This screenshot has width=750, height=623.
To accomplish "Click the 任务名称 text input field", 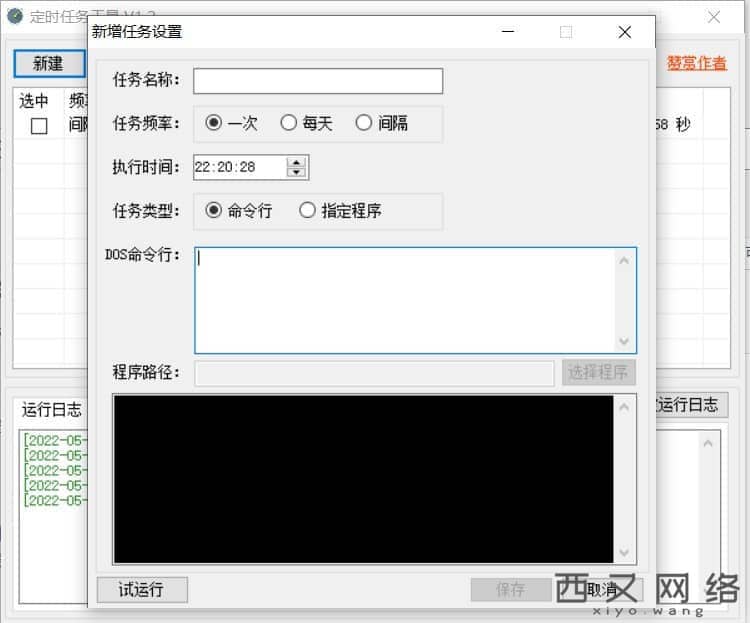I will pos(317,81).
